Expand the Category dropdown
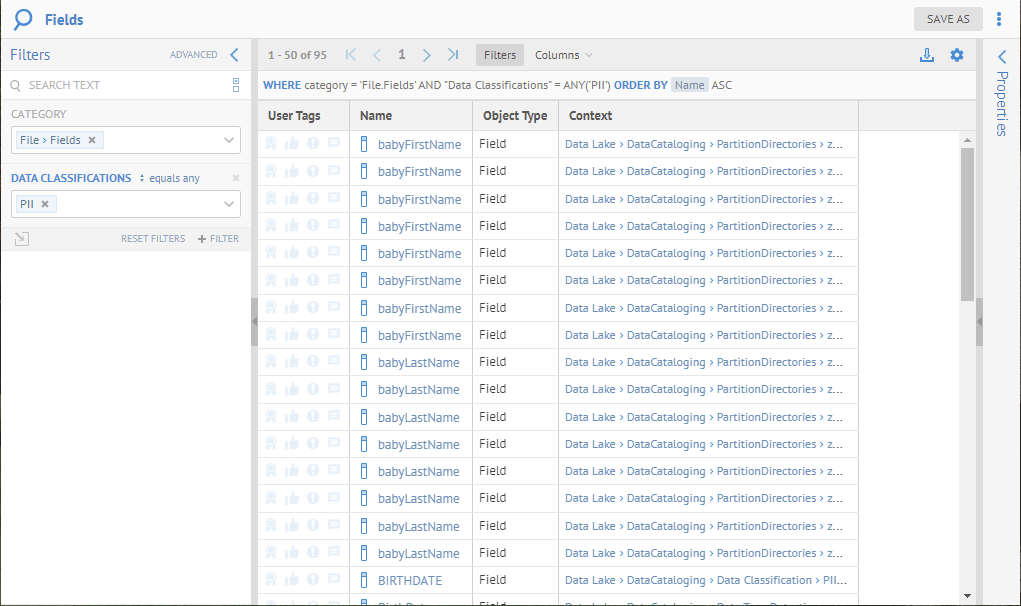1021x606 pixels. point(229,140)
